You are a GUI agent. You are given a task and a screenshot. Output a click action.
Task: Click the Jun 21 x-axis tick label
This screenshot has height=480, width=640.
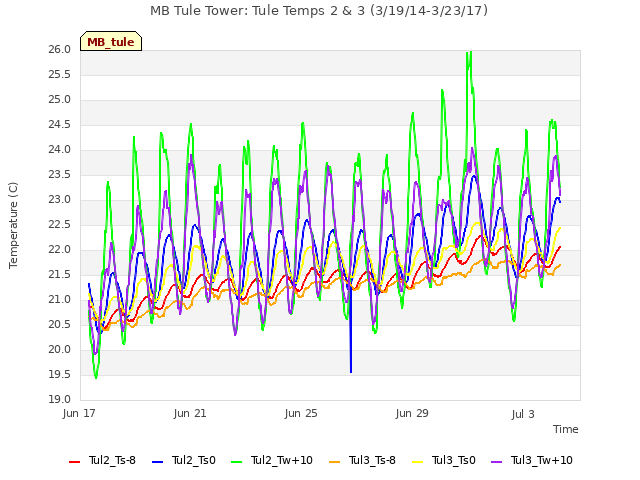coord(190,413)
